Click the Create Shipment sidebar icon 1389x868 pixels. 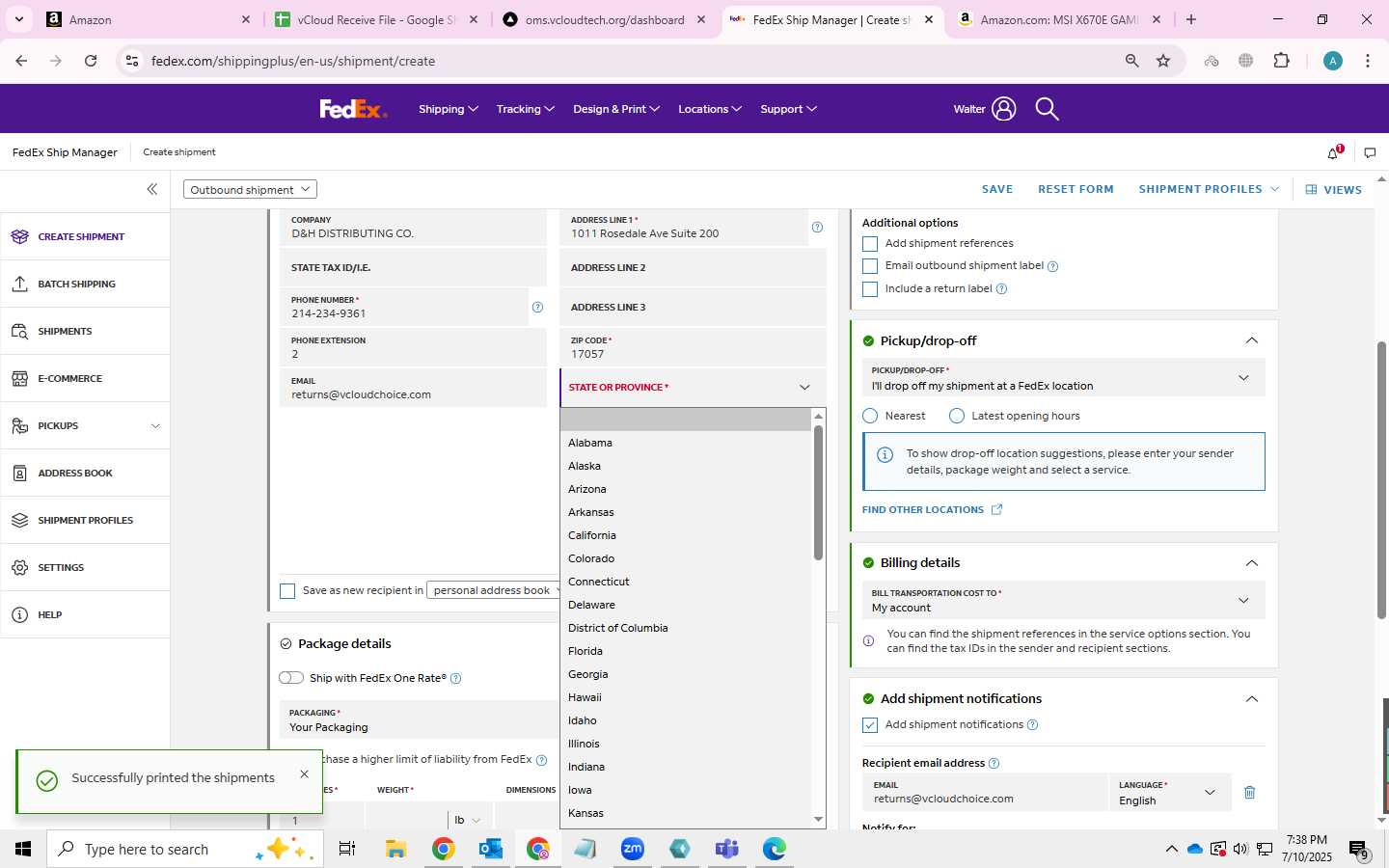tap(20, 236)
